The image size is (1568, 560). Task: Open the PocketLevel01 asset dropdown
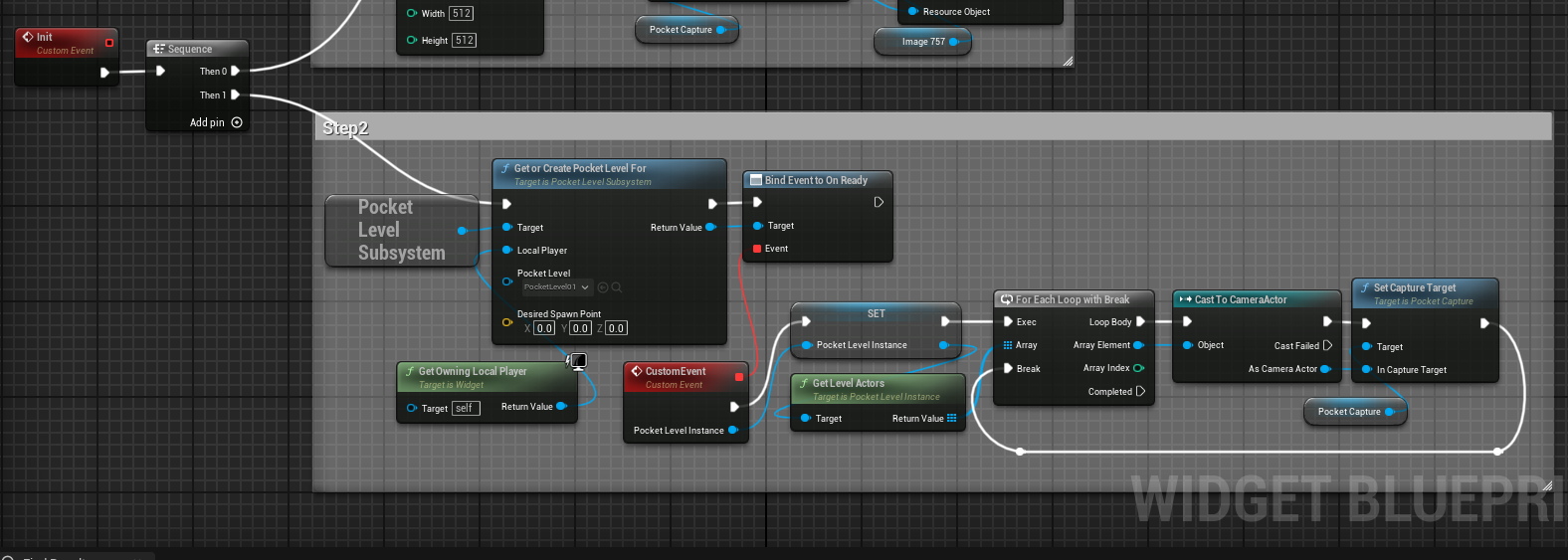pos(557,286)
